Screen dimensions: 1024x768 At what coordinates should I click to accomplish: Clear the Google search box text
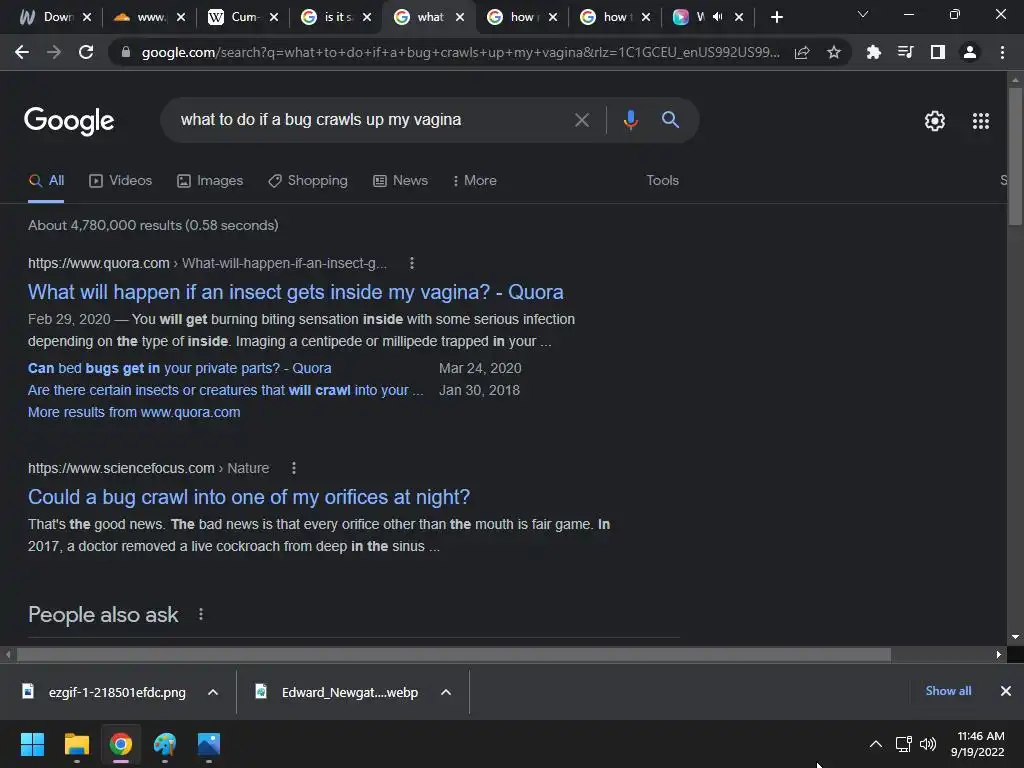tap(581, 120)
